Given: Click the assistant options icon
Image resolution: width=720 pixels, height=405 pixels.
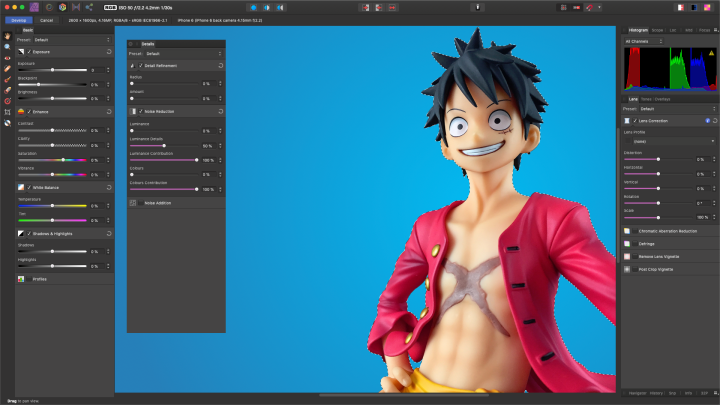Looking at the screenshot, I should (x=478, y=7).
